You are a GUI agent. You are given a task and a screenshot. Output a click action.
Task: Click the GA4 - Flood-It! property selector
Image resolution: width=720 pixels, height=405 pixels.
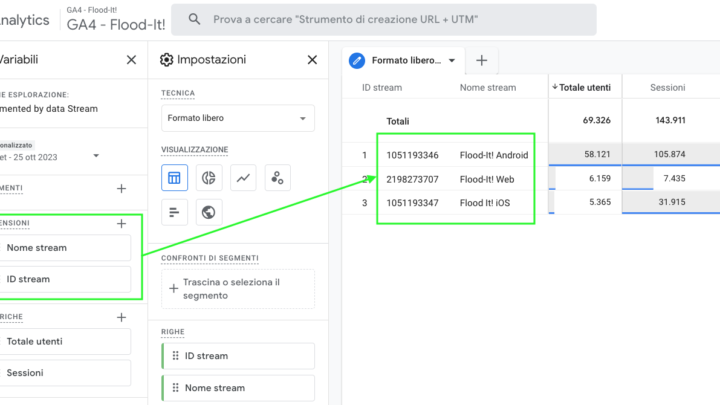pos(116,19)
